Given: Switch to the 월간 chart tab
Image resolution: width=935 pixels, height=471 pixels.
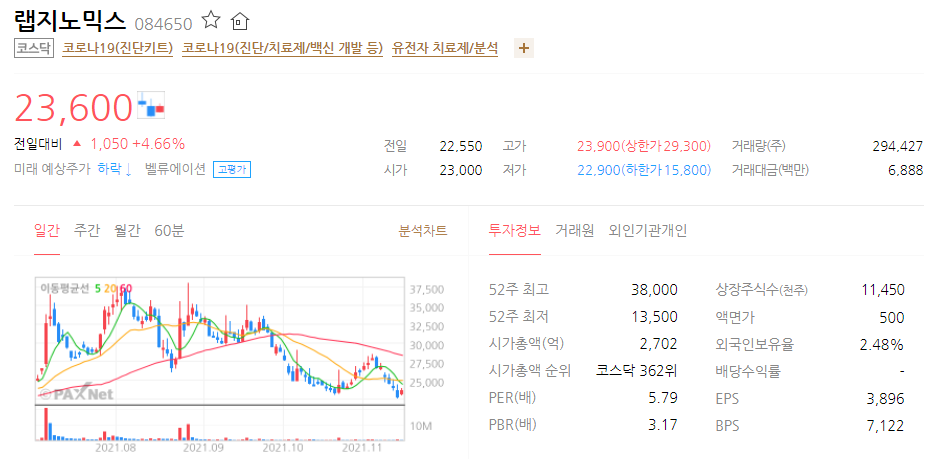Looking at the screenshot, I should tap(127, 231).
